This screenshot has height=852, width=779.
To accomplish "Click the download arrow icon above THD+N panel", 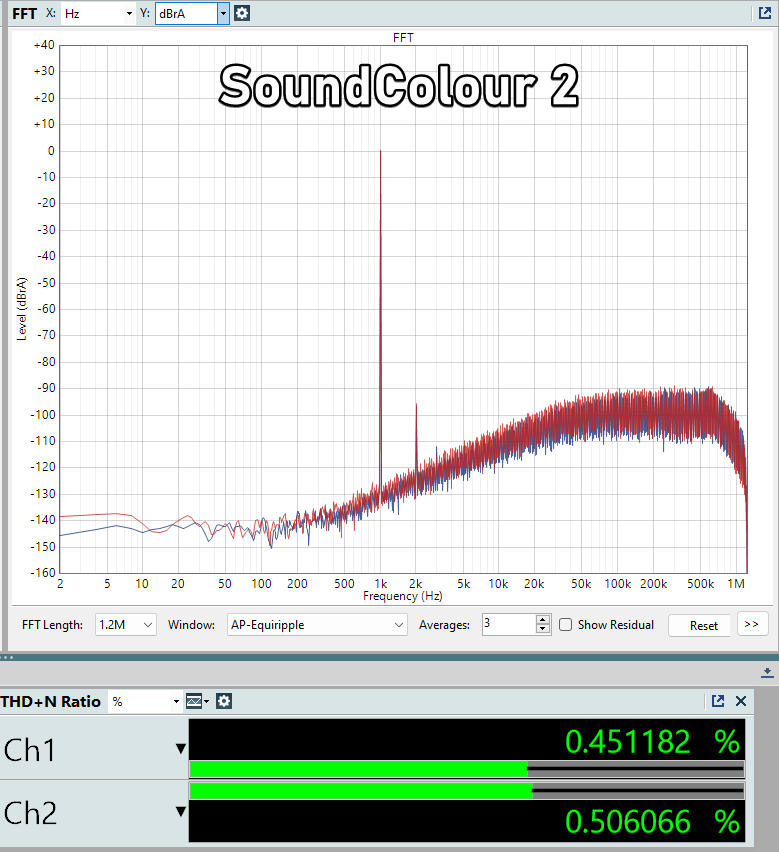I will (767, 671).
